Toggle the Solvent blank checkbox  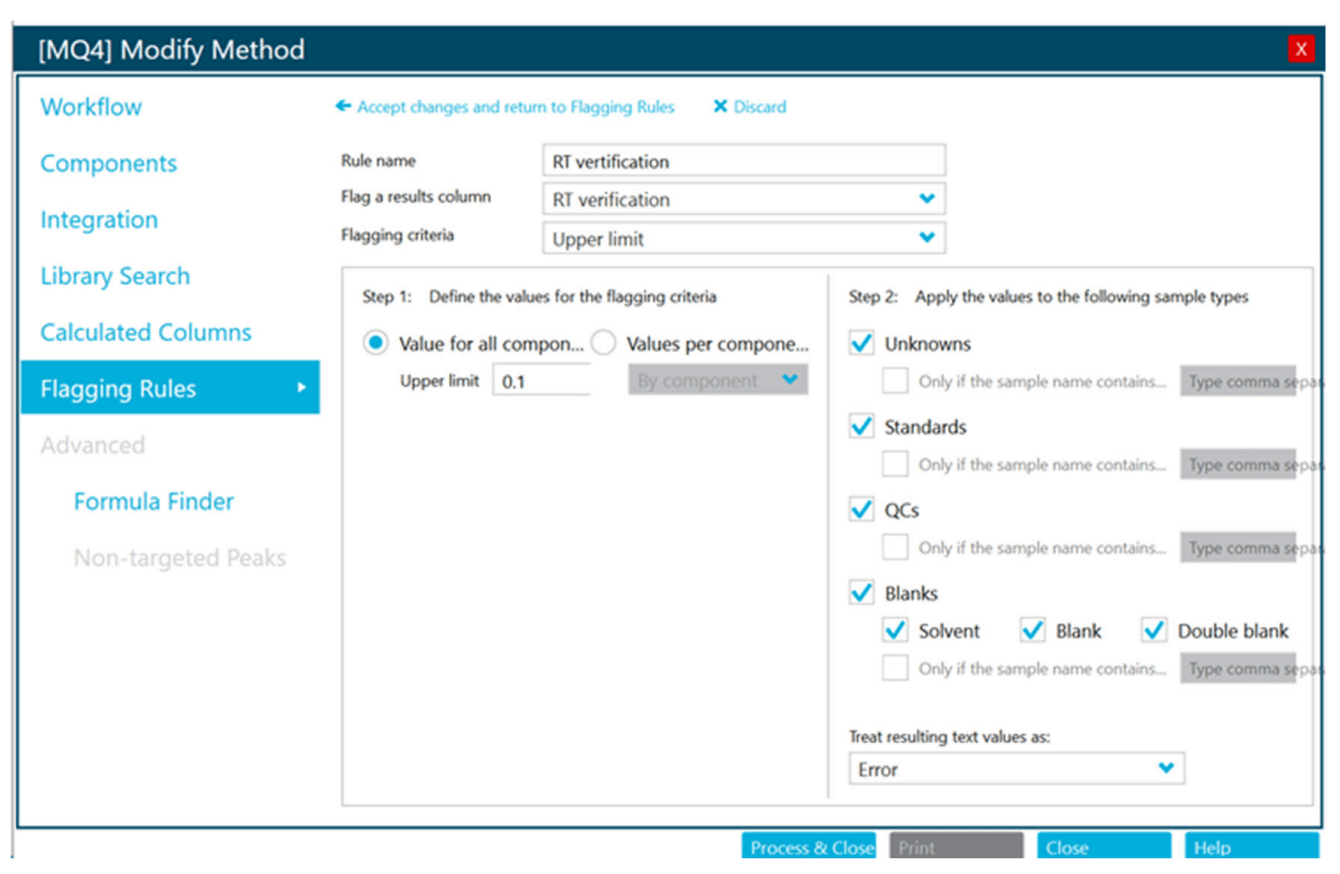pyautogui.click(x=895, y=631)
